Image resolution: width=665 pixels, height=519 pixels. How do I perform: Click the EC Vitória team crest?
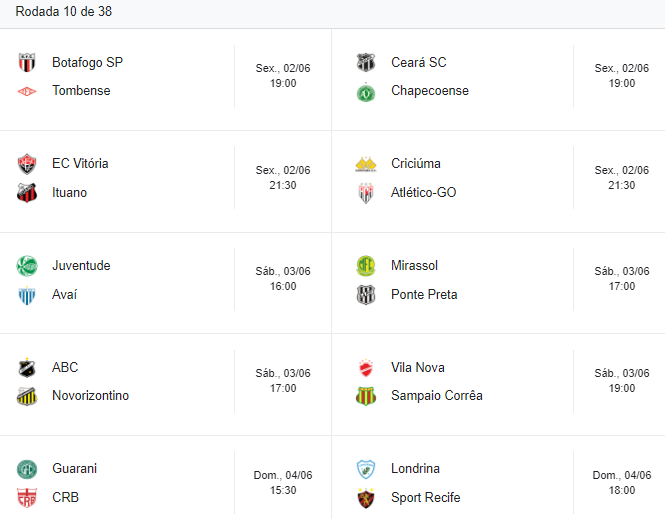tap(27, 164)
